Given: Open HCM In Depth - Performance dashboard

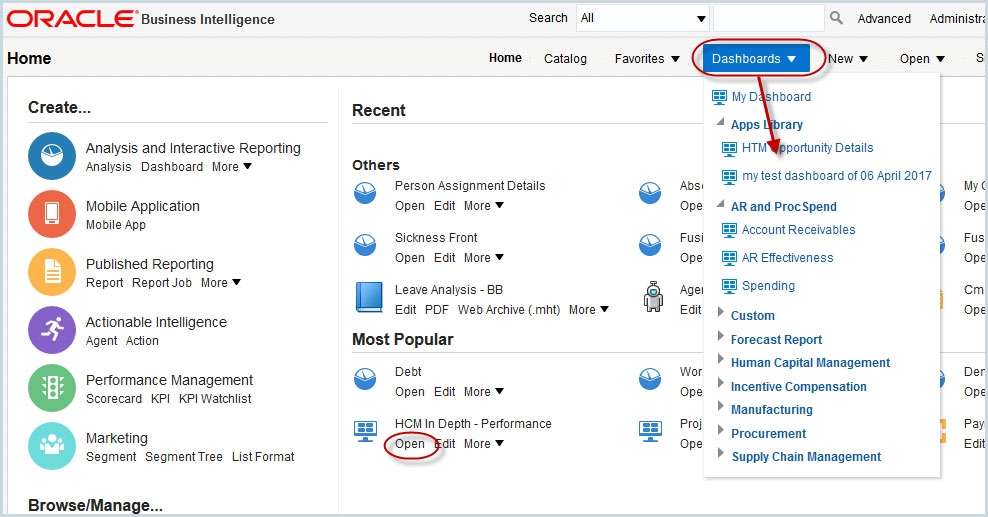Looking at the screenshot, I should click(410, 444).
